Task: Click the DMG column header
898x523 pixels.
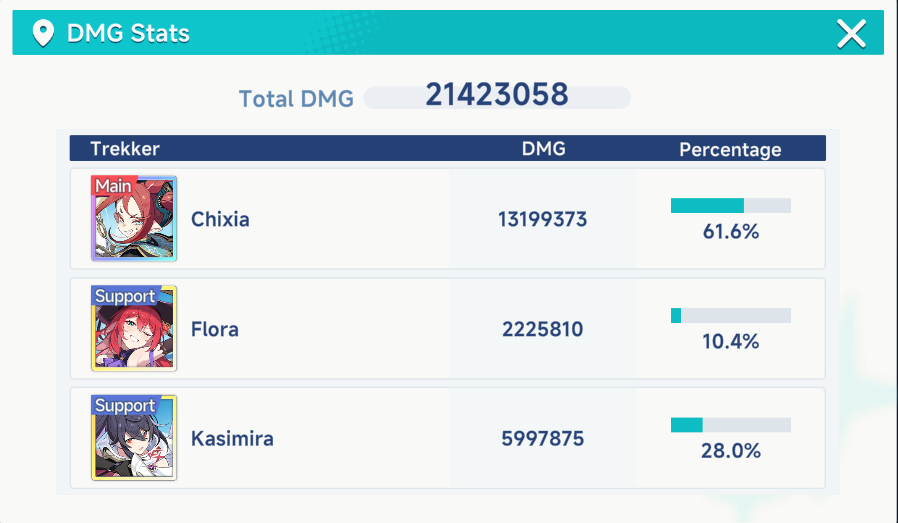Action: click(543, 149)
